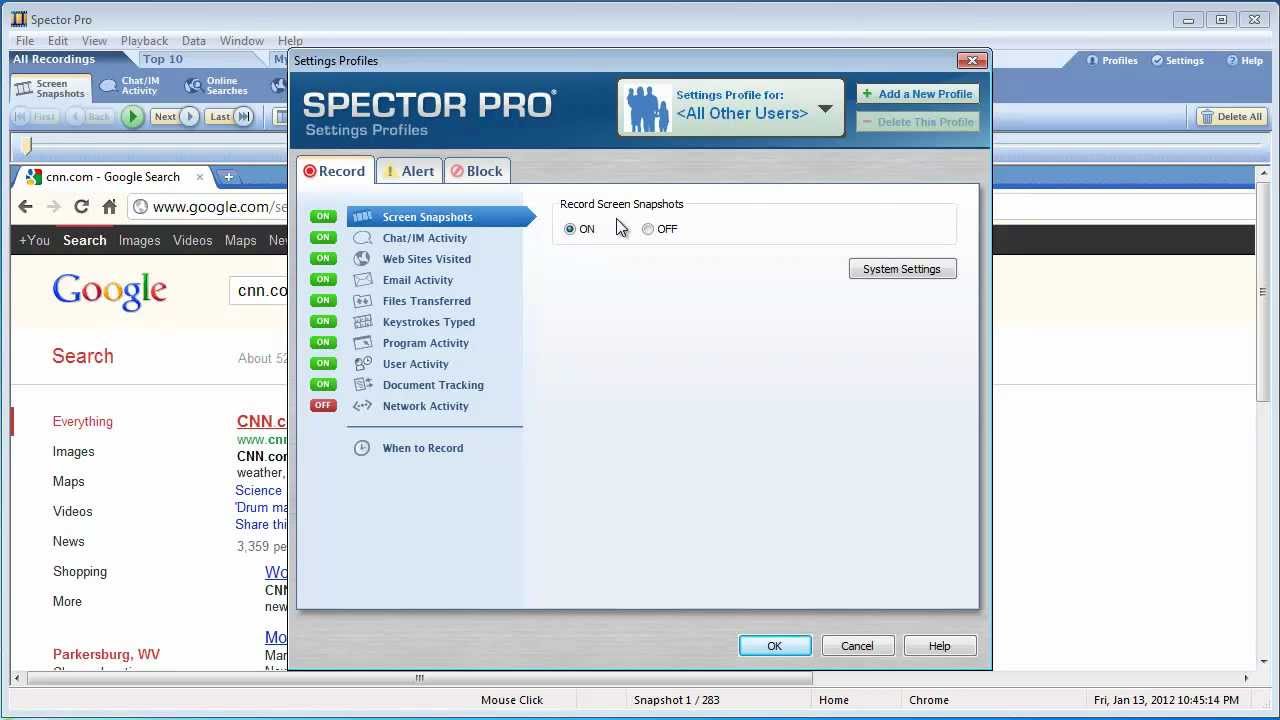Image resolution: width=1280 pixels, height=720 pixels.
Task: Open the Playback menu
Action: (x=145, y=41)
